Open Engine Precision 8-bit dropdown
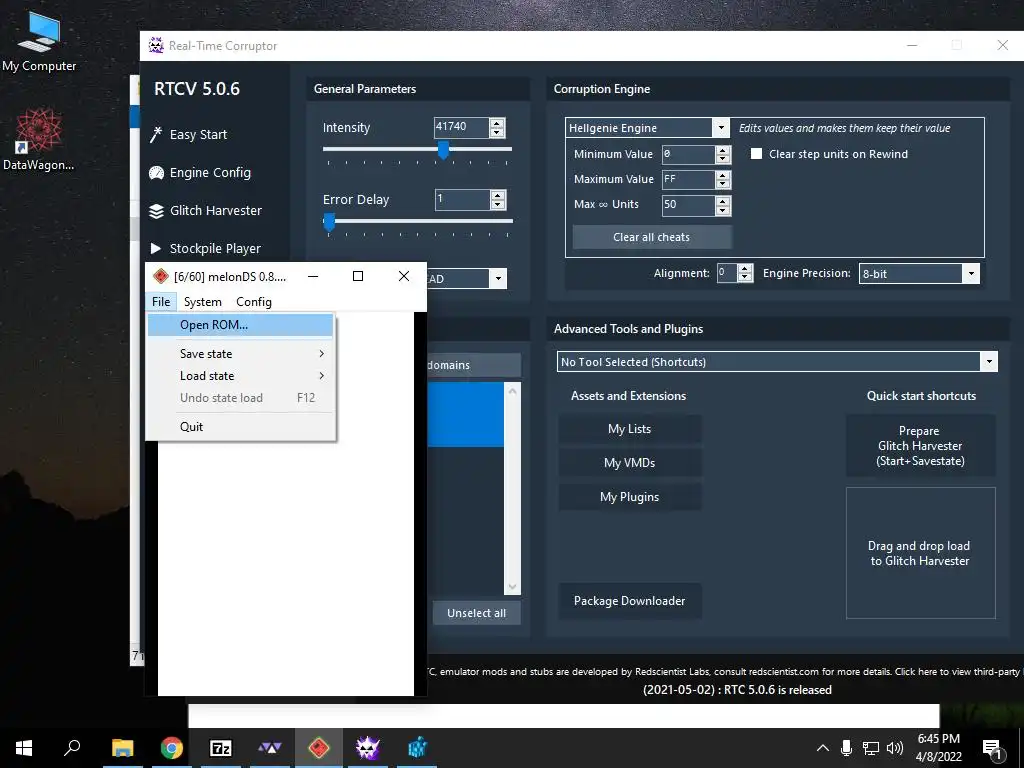Image resolution: width=1024 pixels, height=768 pixels. point(971,274)
